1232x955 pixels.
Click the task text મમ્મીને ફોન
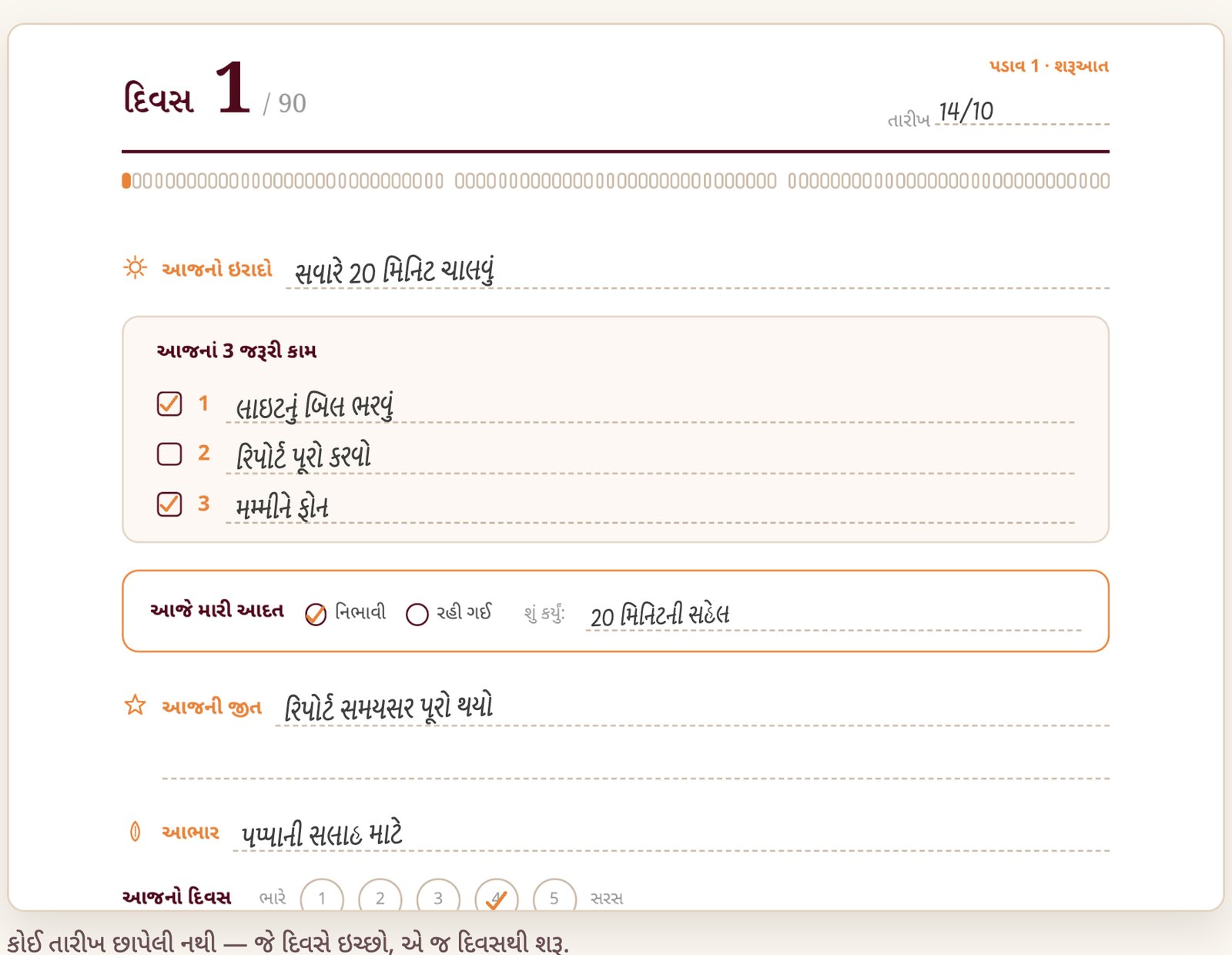pos(282,507)
